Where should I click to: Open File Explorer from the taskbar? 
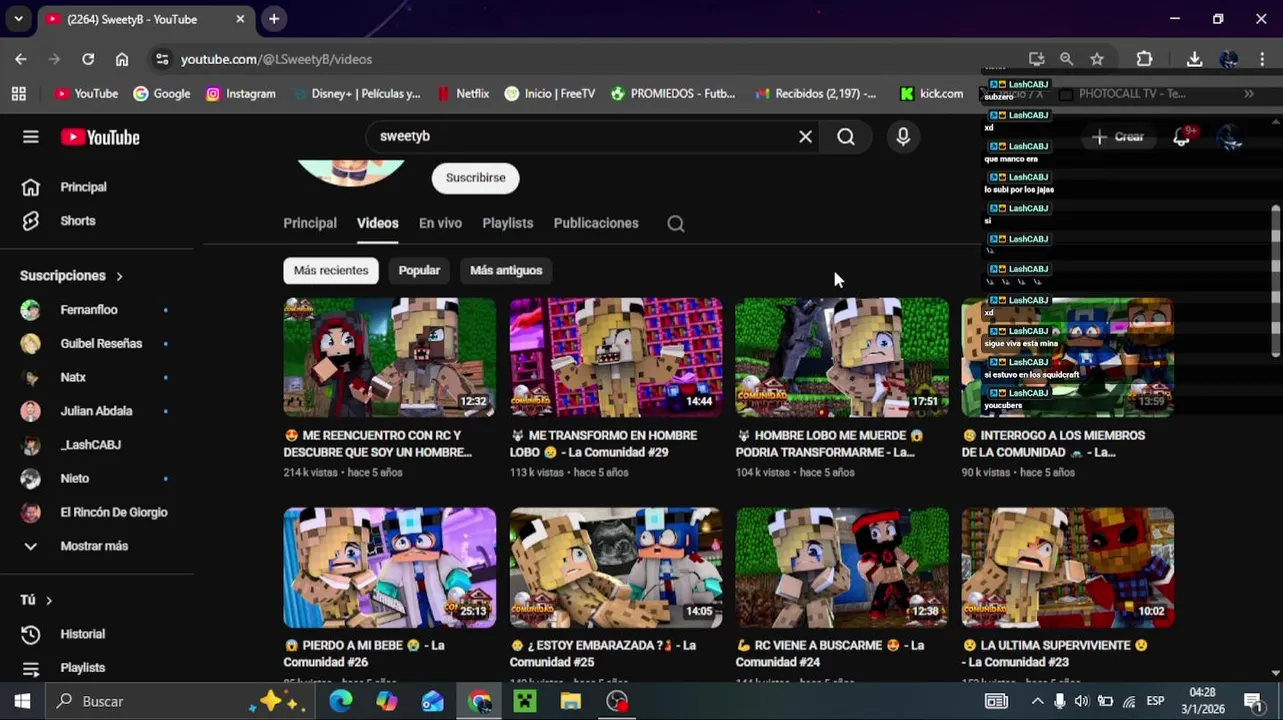pos(571,701)
